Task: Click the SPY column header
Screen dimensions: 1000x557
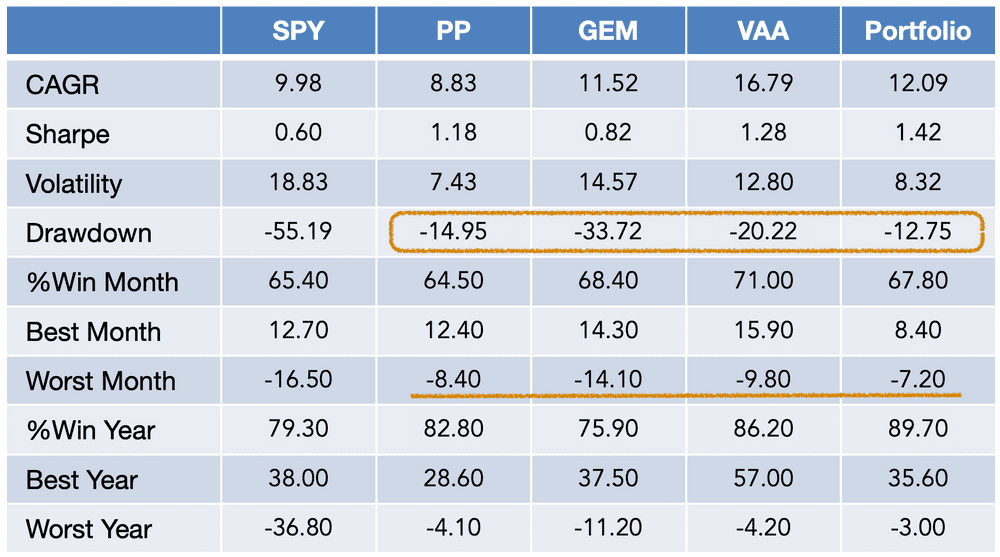Action: point(298,31)
